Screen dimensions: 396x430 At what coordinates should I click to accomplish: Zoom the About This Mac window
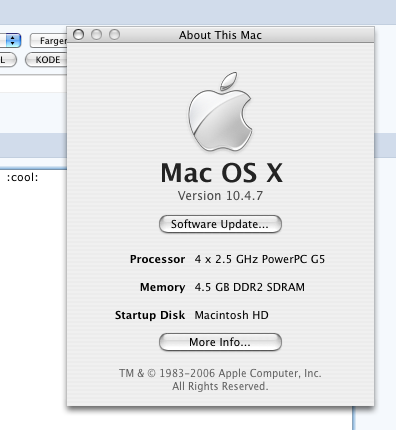(114, 34)
